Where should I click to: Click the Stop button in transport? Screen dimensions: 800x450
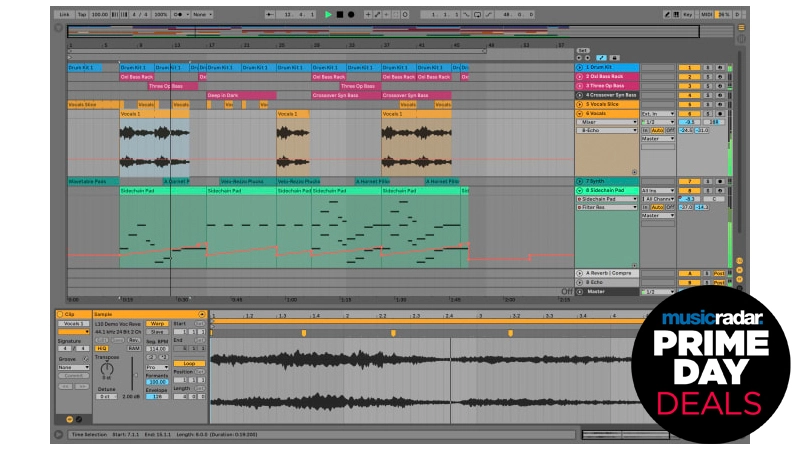tap(340, 15)
